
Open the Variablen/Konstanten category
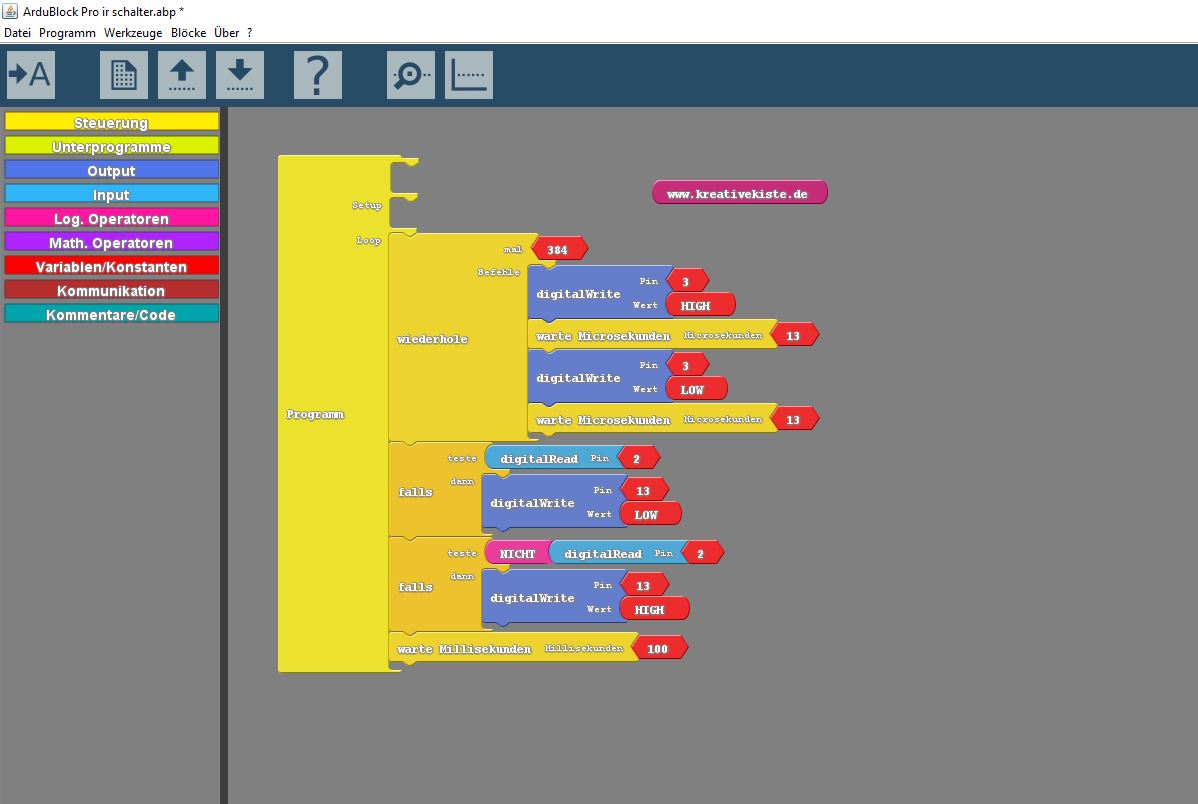[111, 267]
